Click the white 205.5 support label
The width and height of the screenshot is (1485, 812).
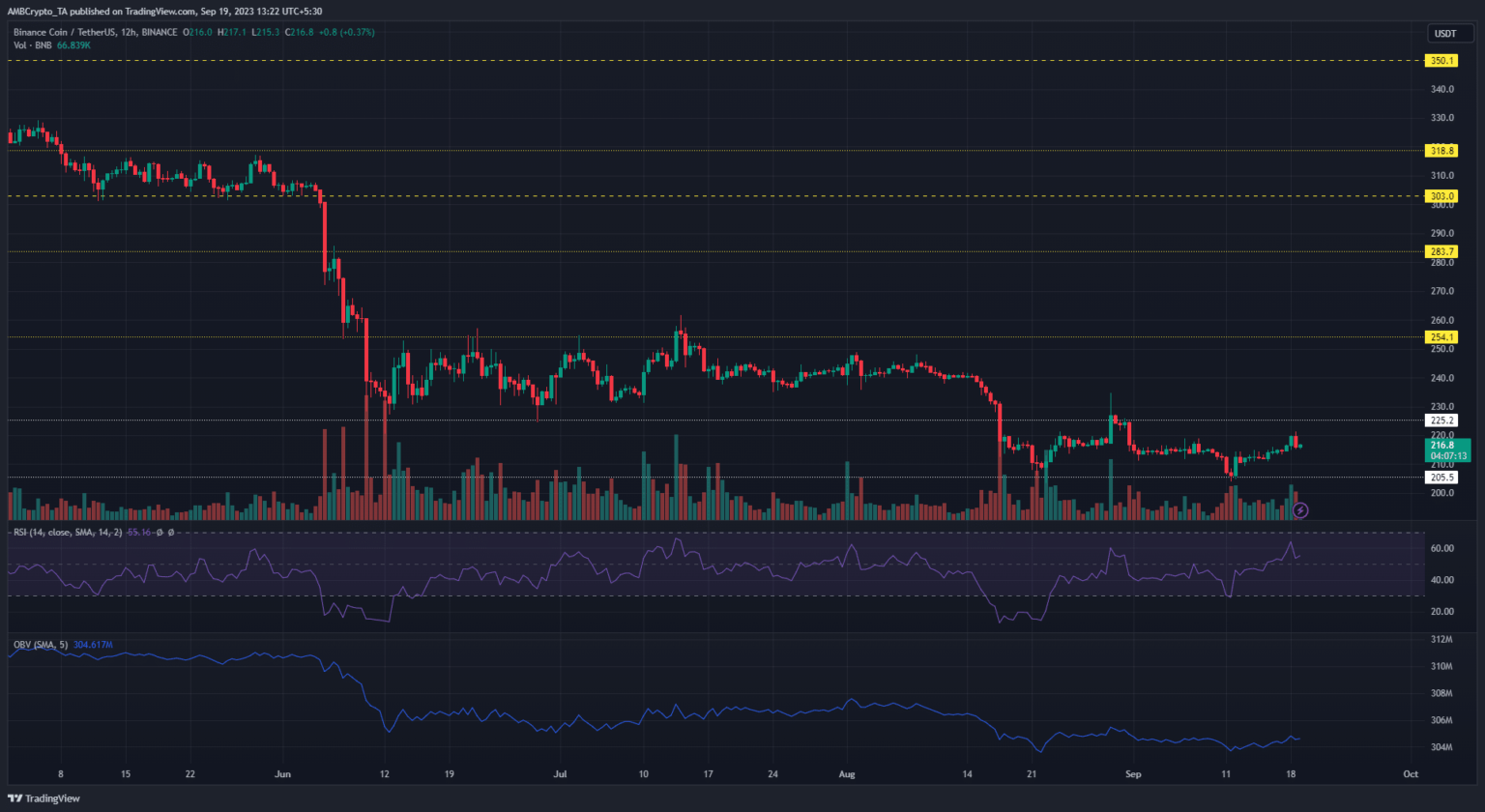click(1441, 478)
